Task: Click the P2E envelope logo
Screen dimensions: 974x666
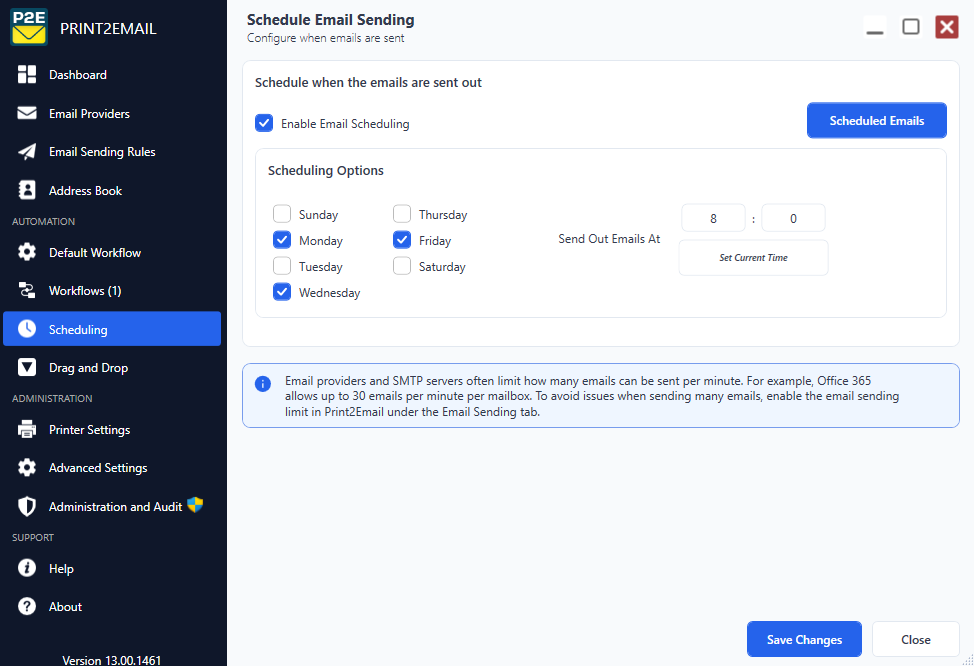Action: pyautogui.click(x=29, y=27)
